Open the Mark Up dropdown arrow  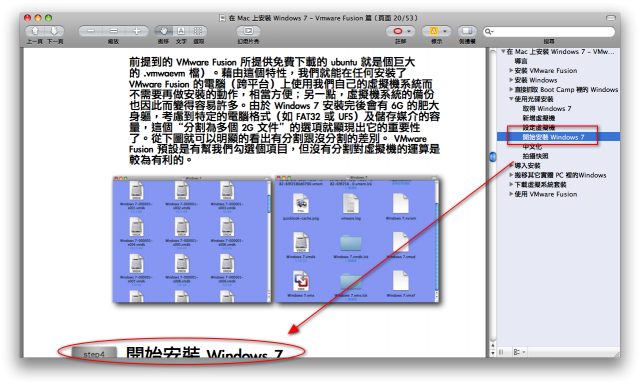(x=445, y=31)
